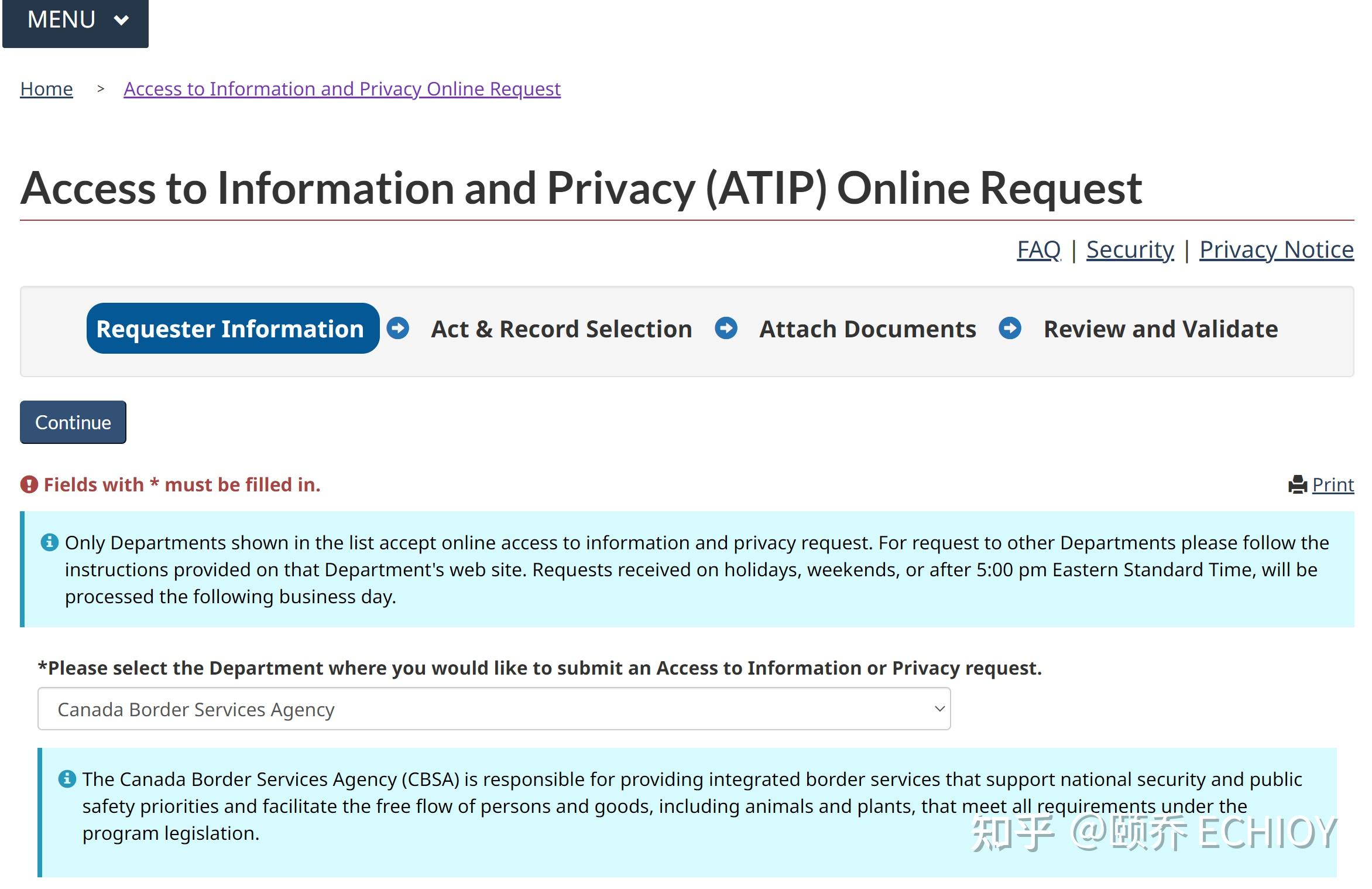Open the FAQ link

pos(1038,250)
